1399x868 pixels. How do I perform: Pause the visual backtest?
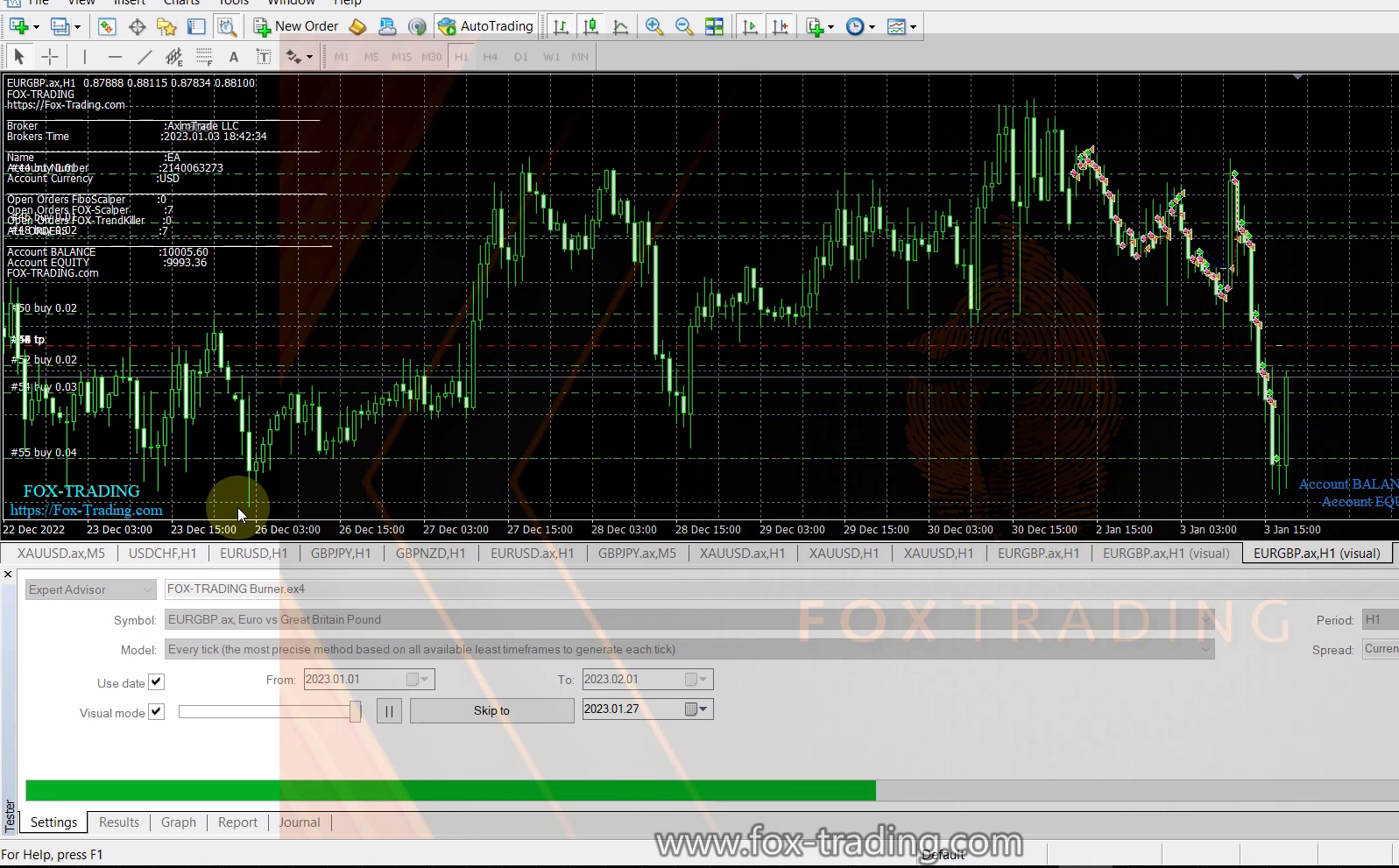click(x=389, y=710)
